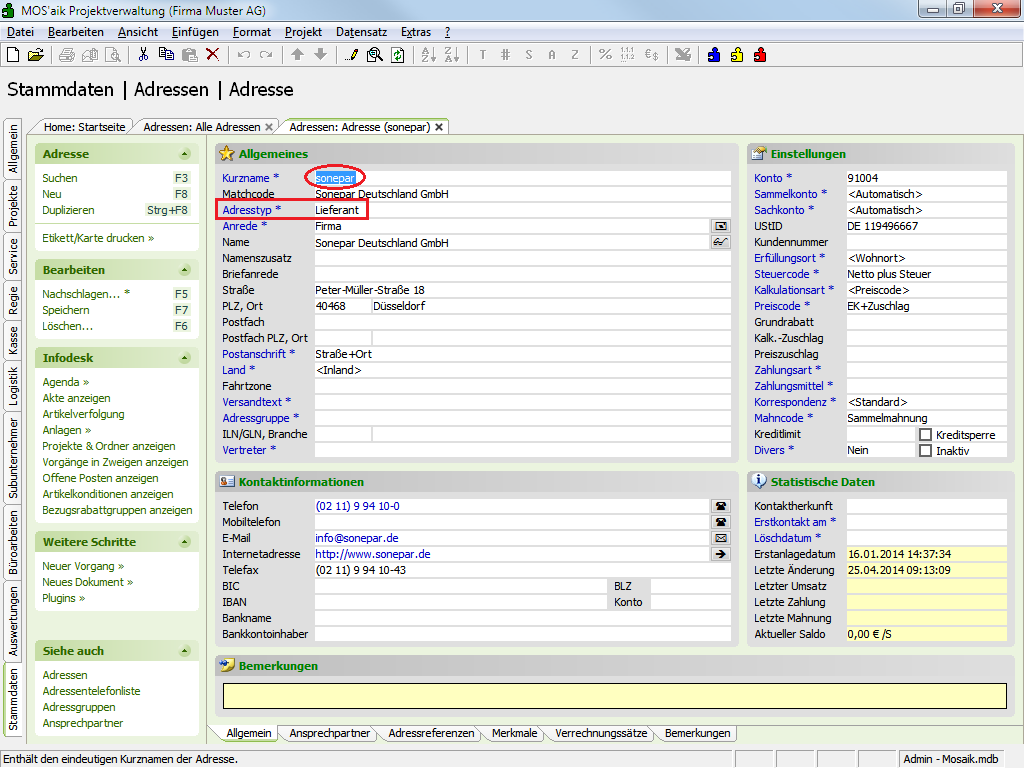This screenshot has height=768, width=1024.
Task: Click the sort ascending A-Z icon
Action: tap(428, 55)
